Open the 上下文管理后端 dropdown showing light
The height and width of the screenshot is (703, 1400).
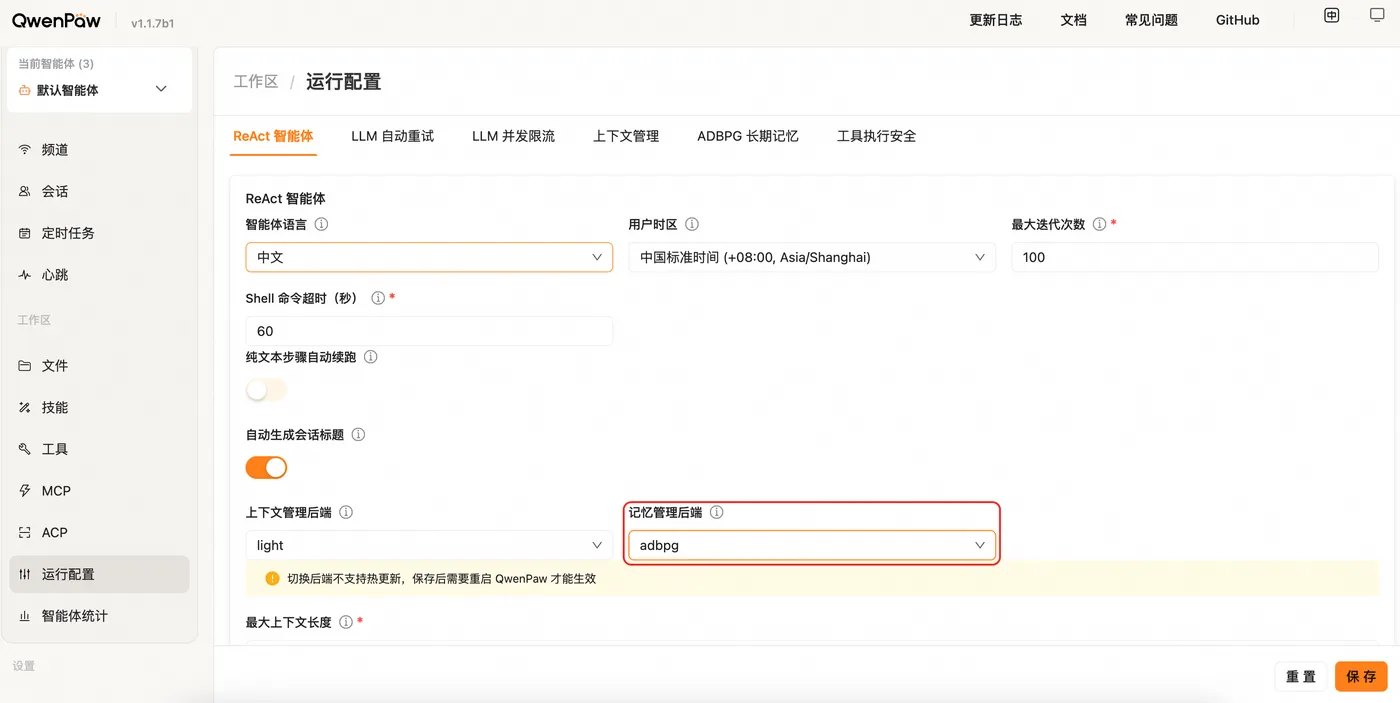pyautogui.click(x=429, y=545)
